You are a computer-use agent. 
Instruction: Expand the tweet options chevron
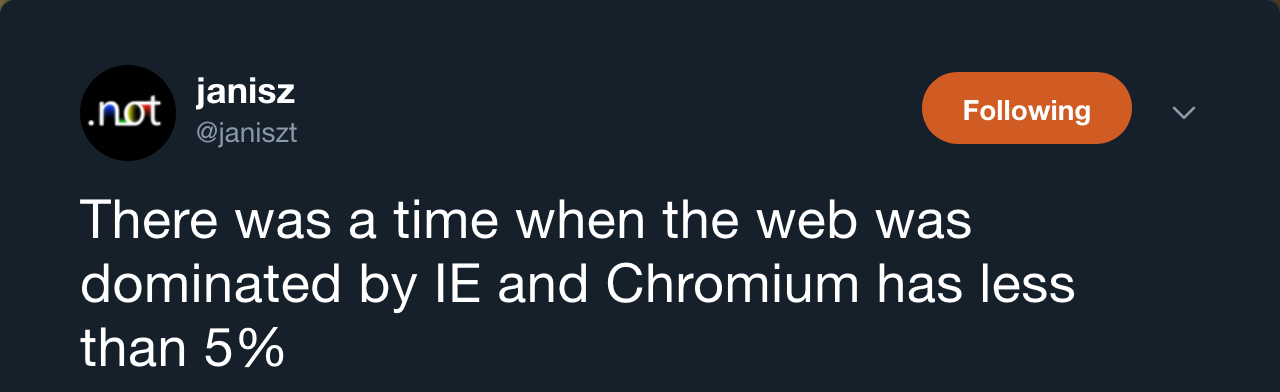[1184, 112]
